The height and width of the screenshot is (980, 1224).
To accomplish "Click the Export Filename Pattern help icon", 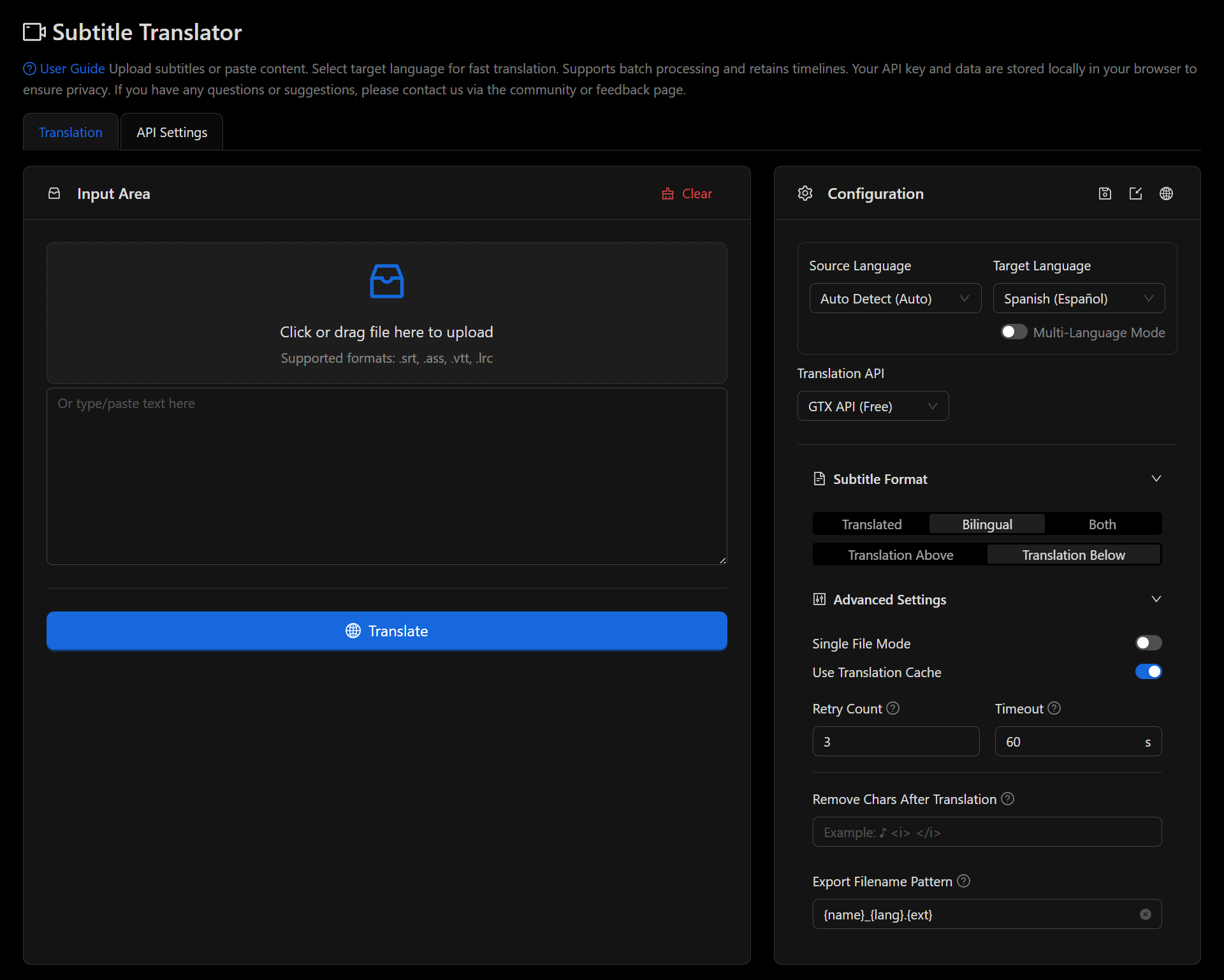I will tap(963, 881).
